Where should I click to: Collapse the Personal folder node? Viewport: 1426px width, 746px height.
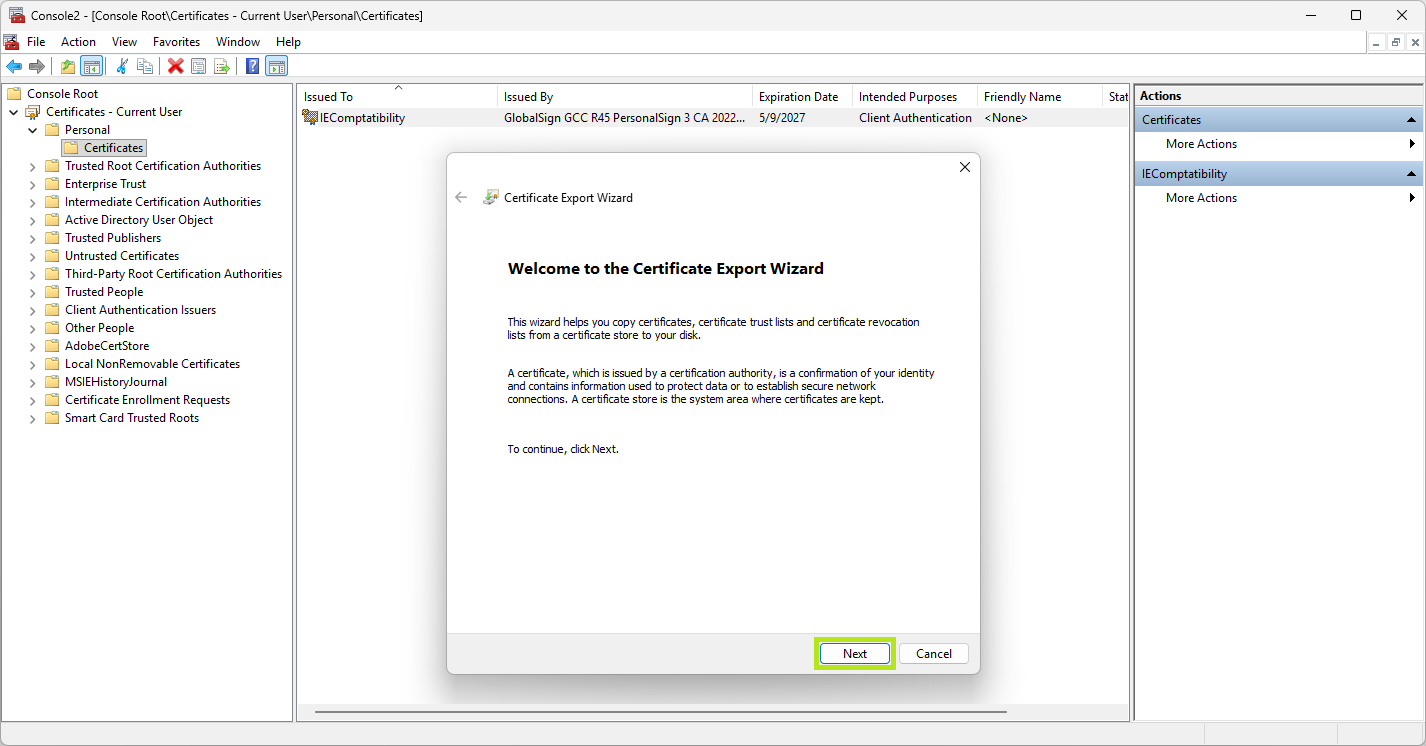33,130
